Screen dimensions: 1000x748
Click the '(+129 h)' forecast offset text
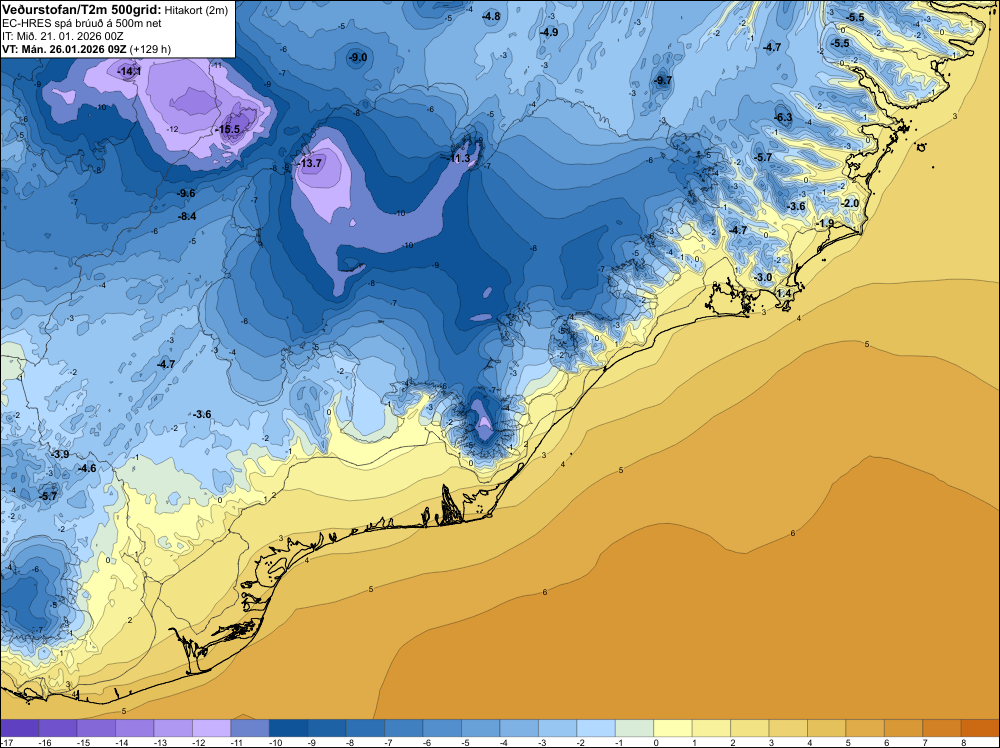pyautogui.click(x=150, y=49)
